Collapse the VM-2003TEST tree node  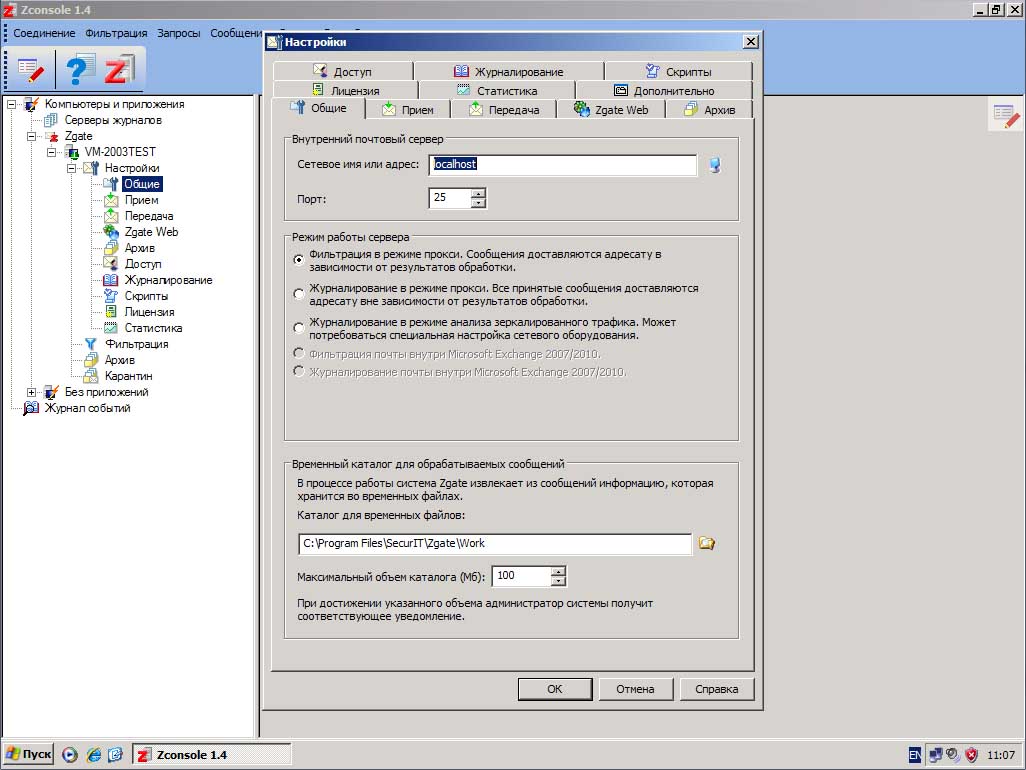52,152
